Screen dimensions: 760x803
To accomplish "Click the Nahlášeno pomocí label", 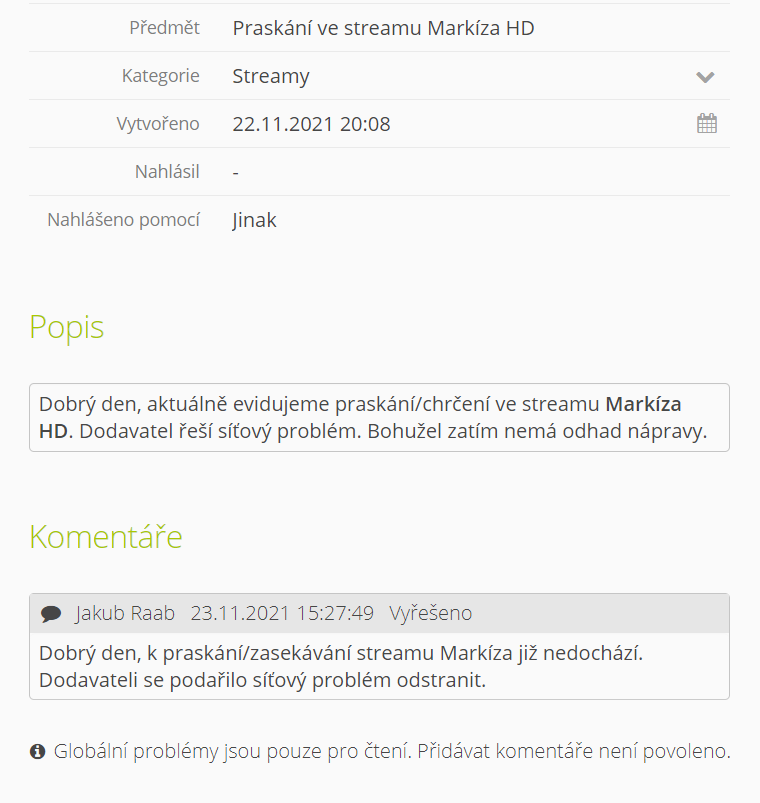I will [x=123, y=220].
